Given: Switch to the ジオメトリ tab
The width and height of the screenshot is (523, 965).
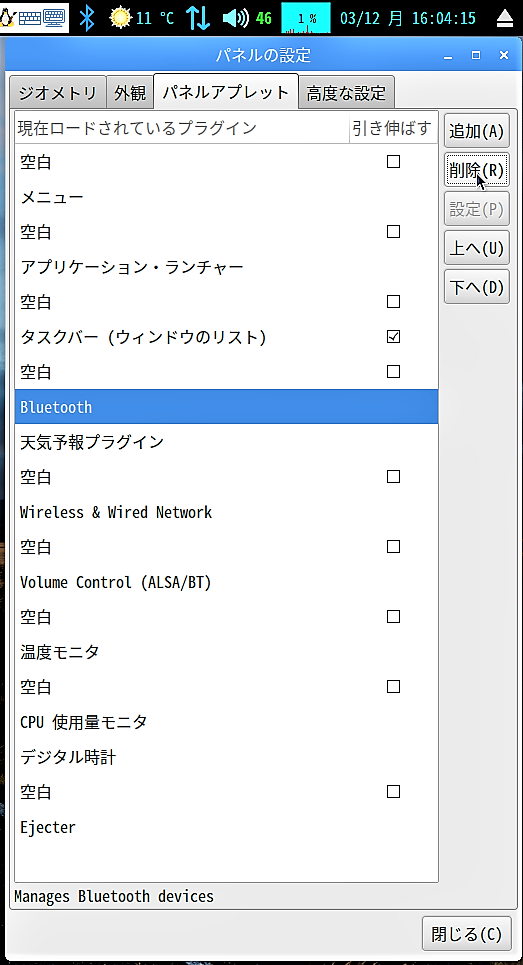Looking at the screenshot, I should 57,93.
